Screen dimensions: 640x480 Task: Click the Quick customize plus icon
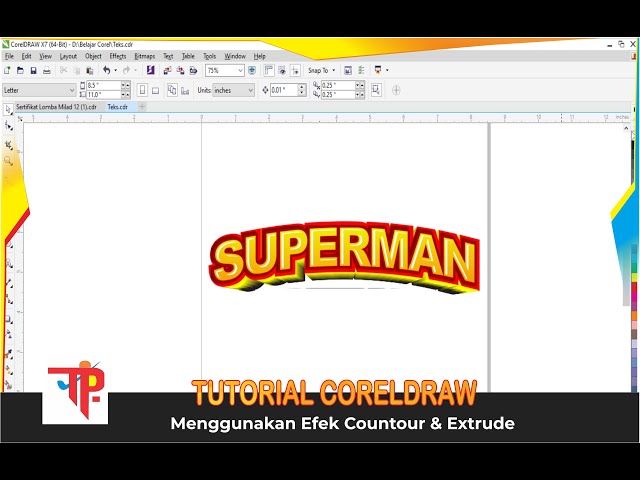tap(396, 90)
